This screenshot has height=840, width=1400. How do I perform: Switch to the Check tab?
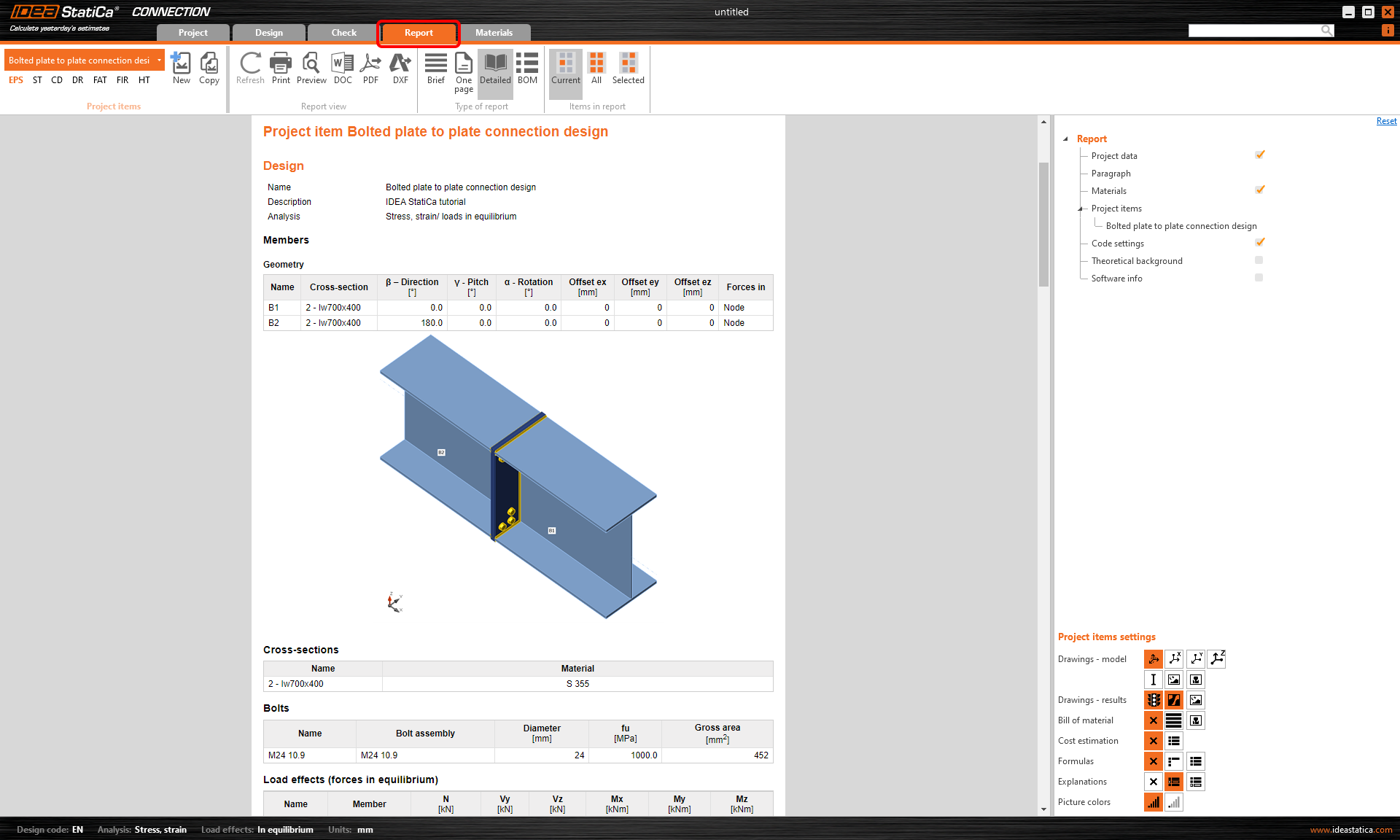(x=343, y=32)
